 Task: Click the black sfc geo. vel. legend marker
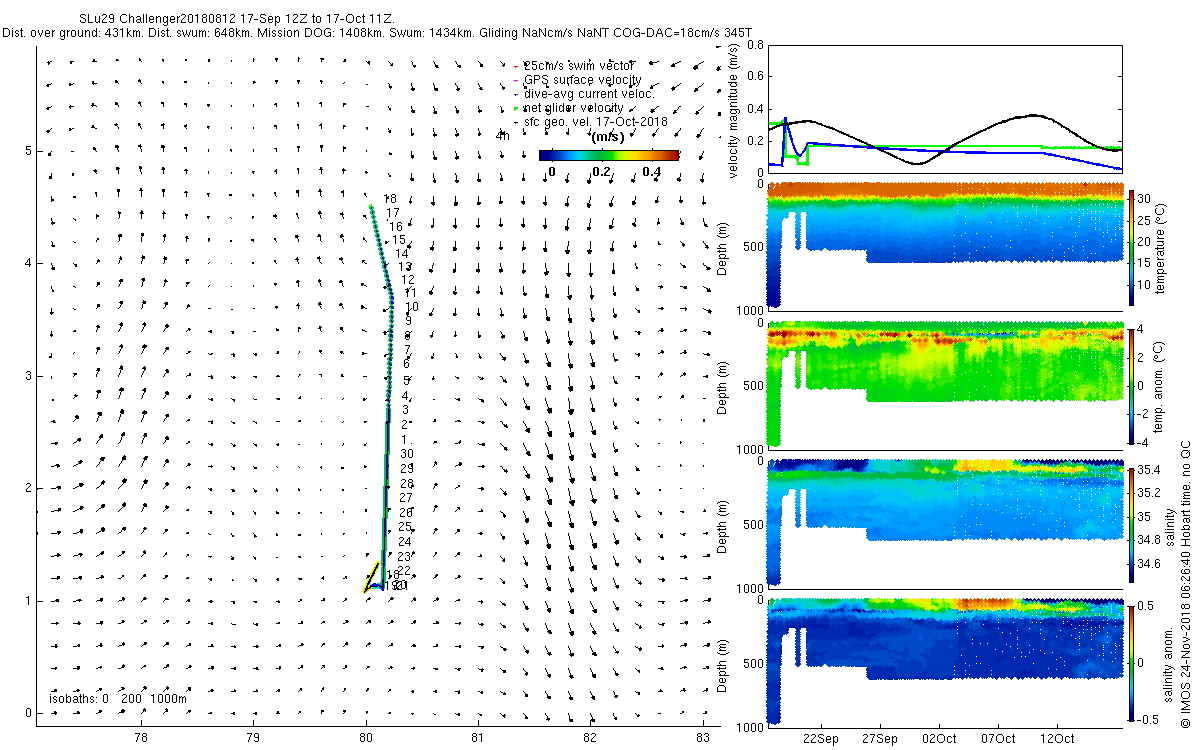coord(516,121)
